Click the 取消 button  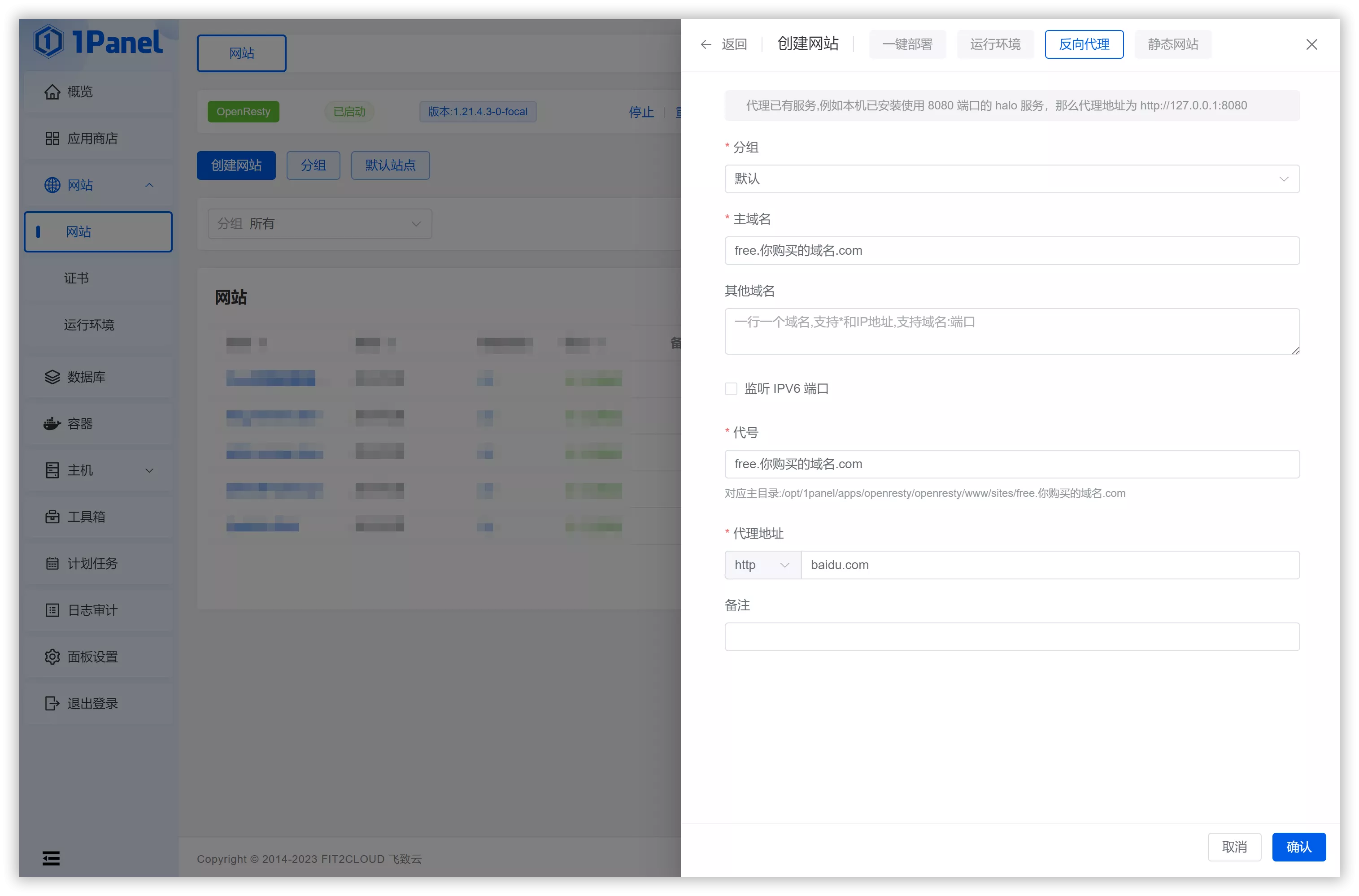1234,846
